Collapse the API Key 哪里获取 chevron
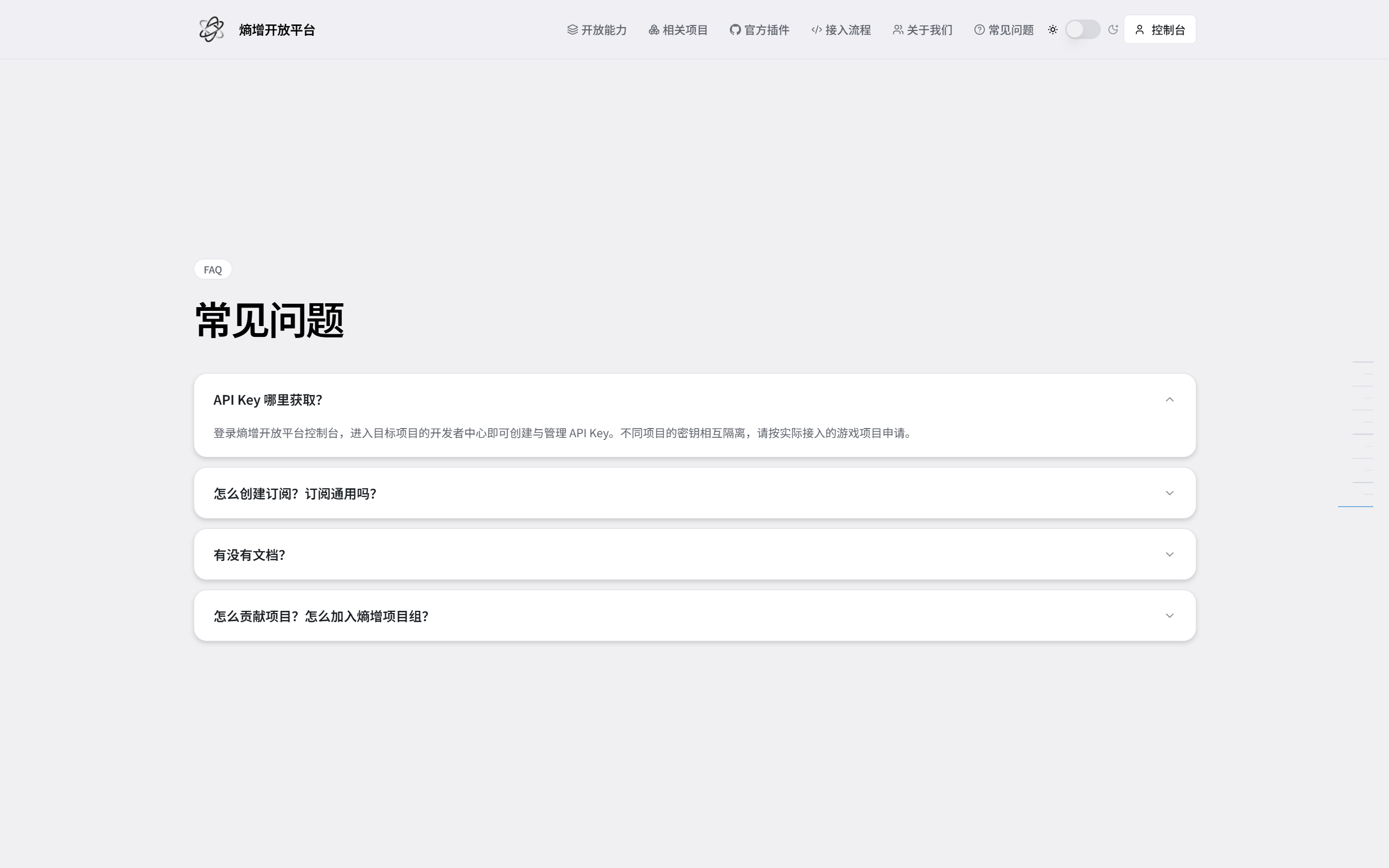Screen dimensions: 1389x868 (x=1169, y=400)
